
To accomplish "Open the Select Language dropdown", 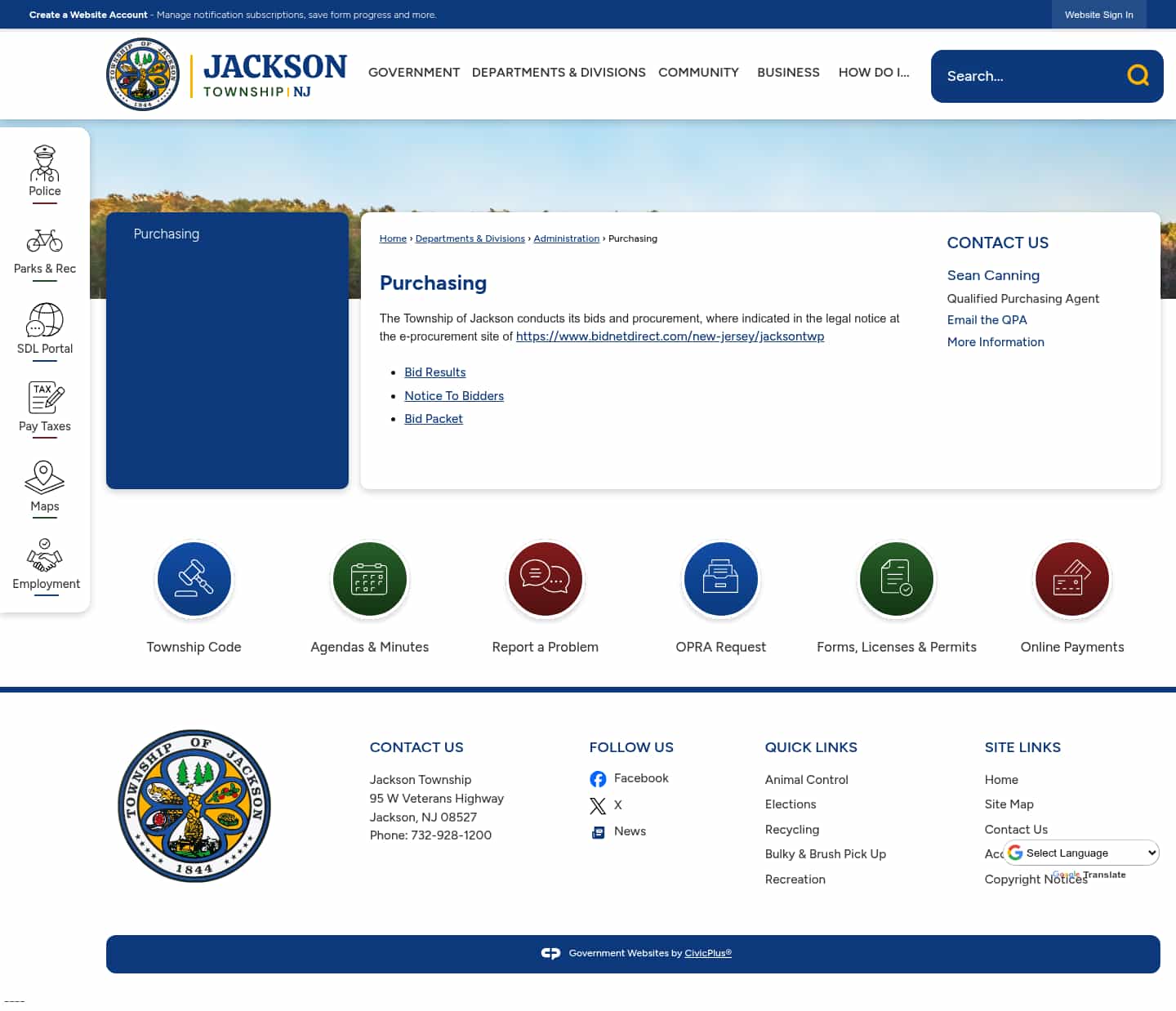I will point(1080,853).
